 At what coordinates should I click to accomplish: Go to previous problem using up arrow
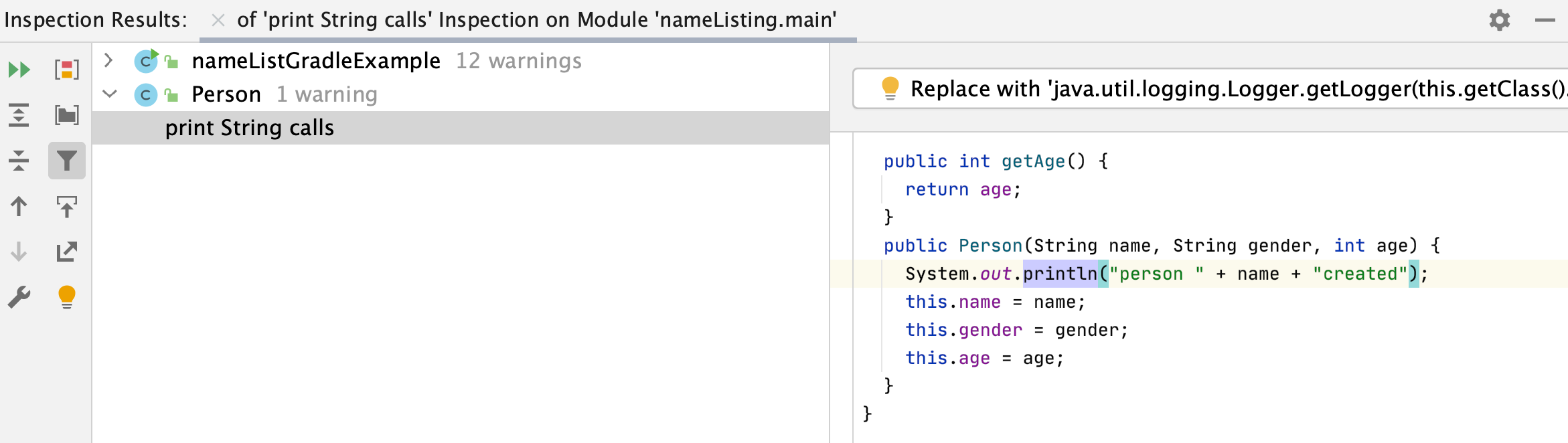click(19, 206)
